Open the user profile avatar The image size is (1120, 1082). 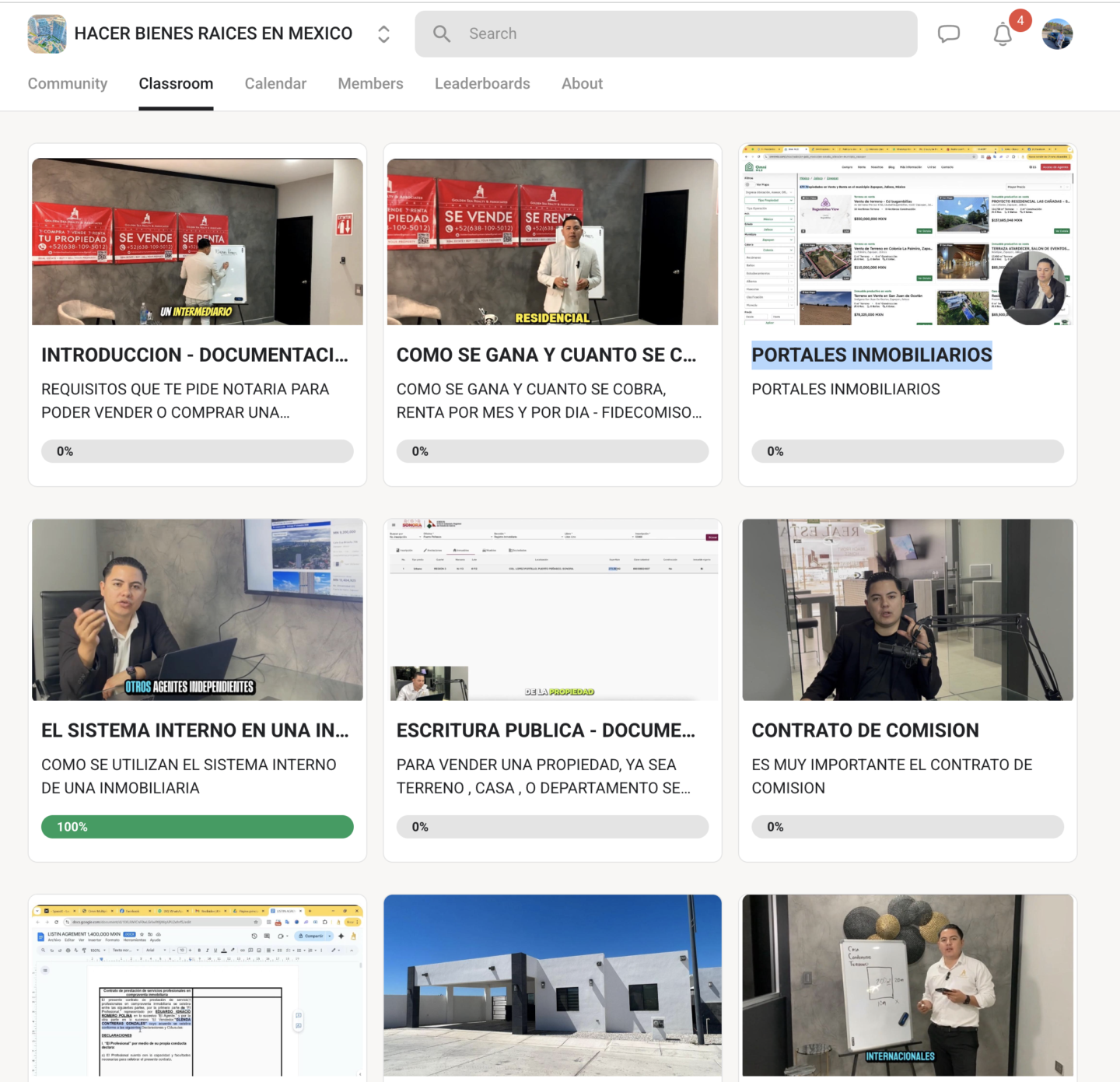click(x=1057, y=34)
